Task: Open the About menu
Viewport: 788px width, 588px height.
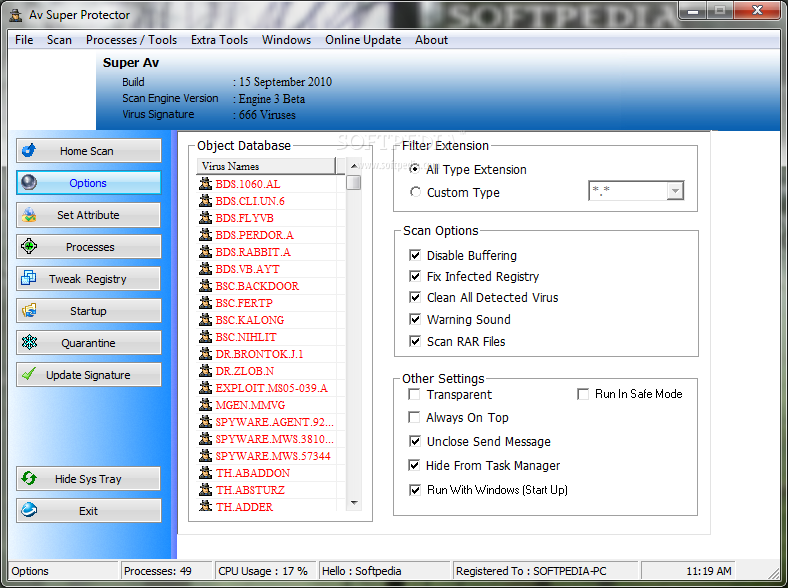Action: [431, 40]
